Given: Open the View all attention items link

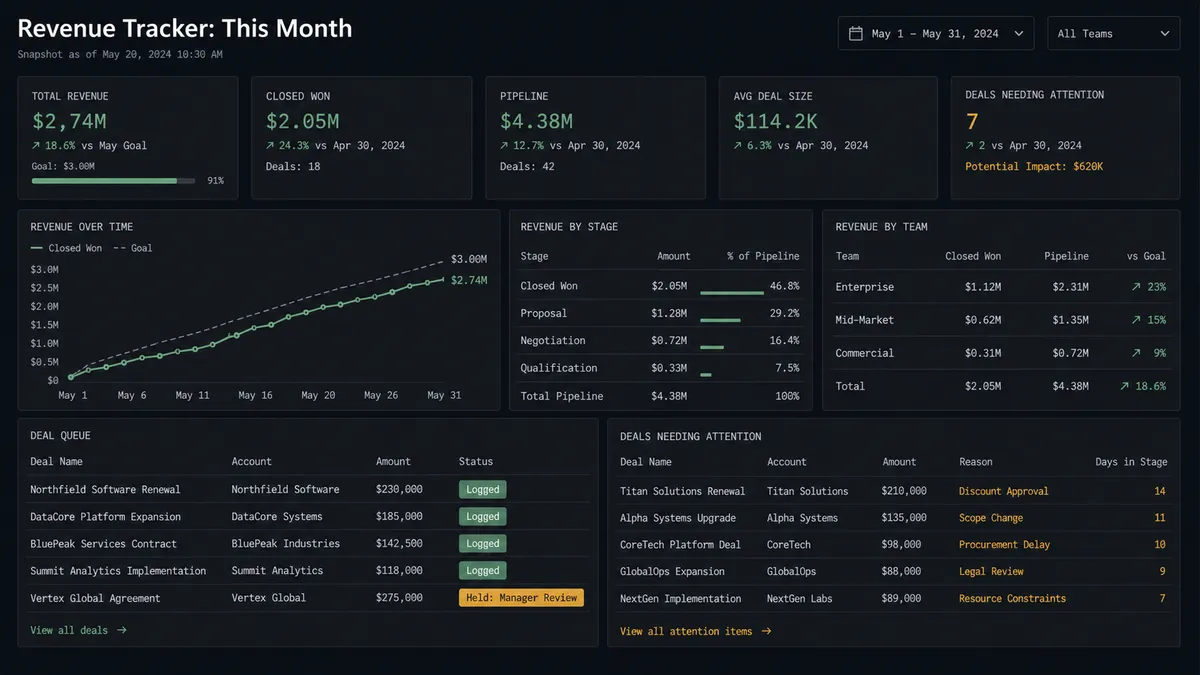Looking at the screenshot, I should (696, 631).
